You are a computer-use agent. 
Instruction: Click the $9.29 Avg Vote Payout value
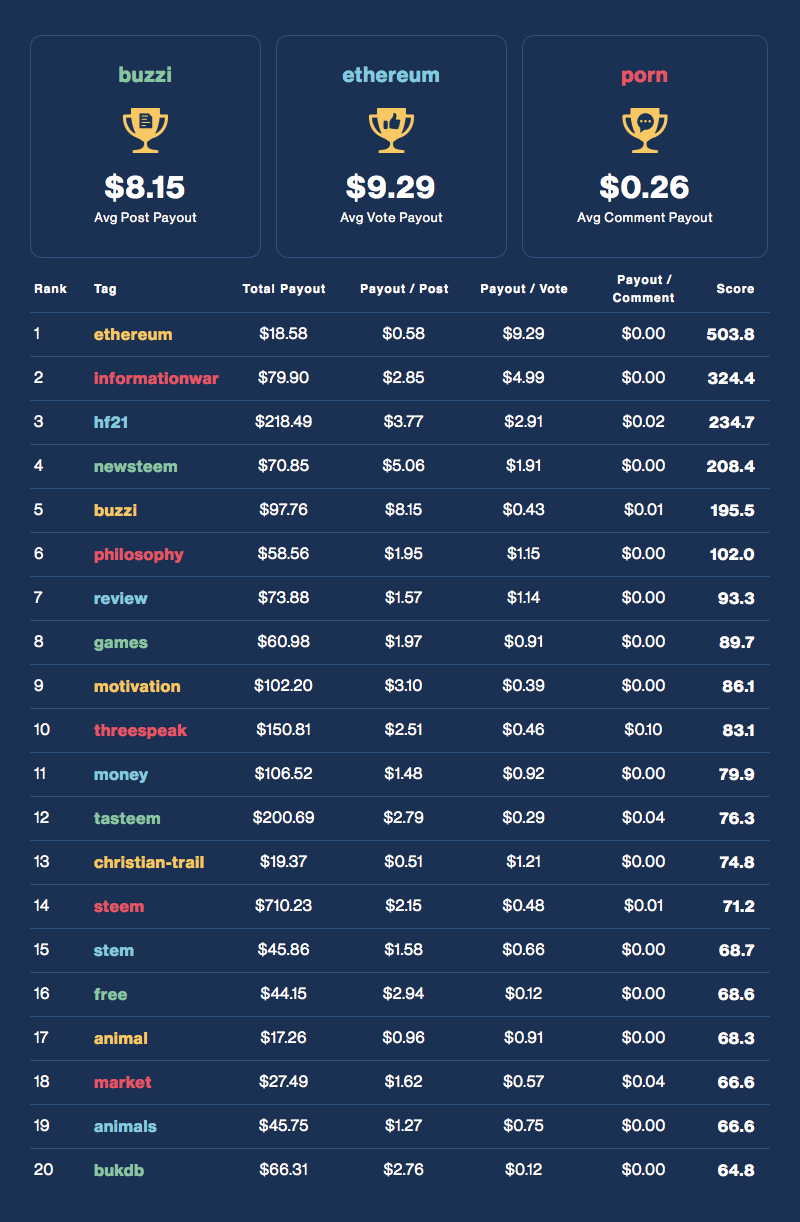391,187
